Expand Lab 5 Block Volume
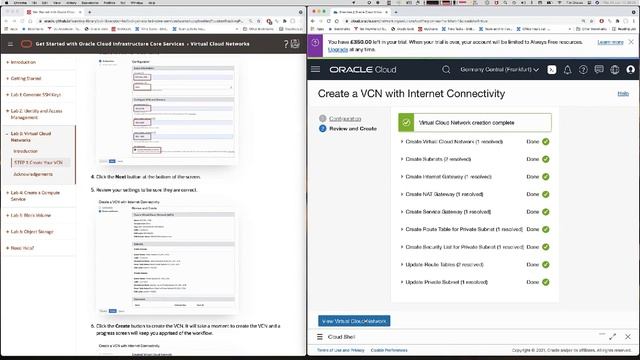This screenshot has width=640, height=360. tap(30, 215)
